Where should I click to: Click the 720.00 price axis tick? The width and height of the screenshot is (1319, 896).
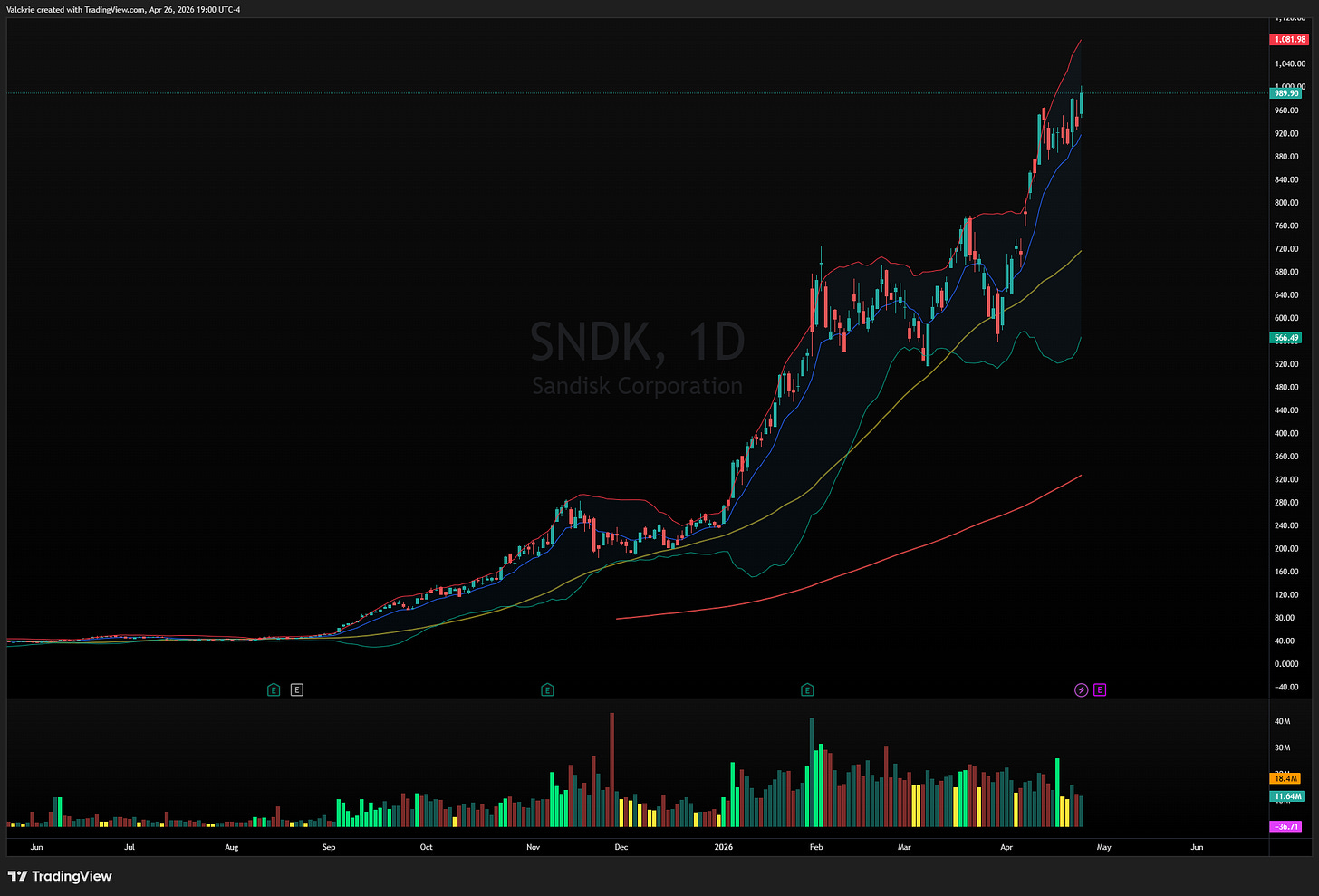coord(1286,249)
